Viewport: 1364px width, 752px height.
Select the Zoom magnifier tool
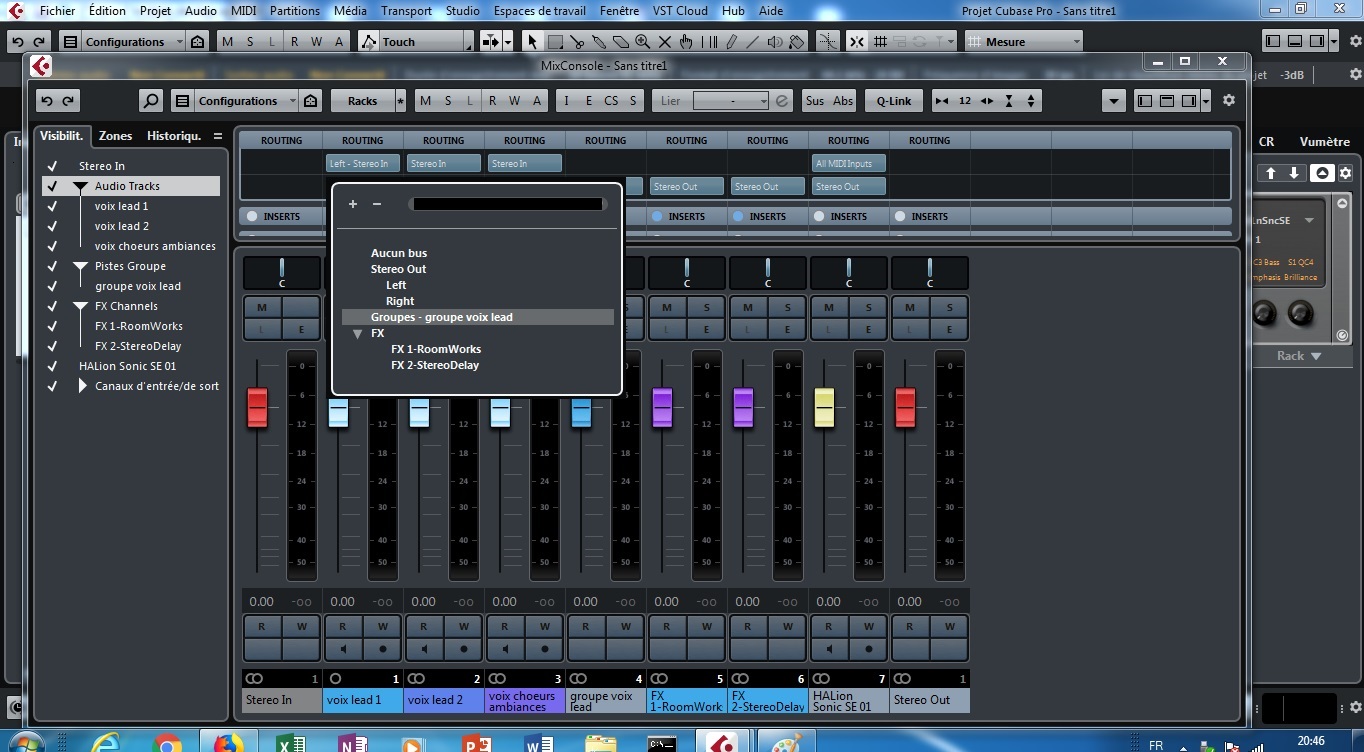point(643,42)
